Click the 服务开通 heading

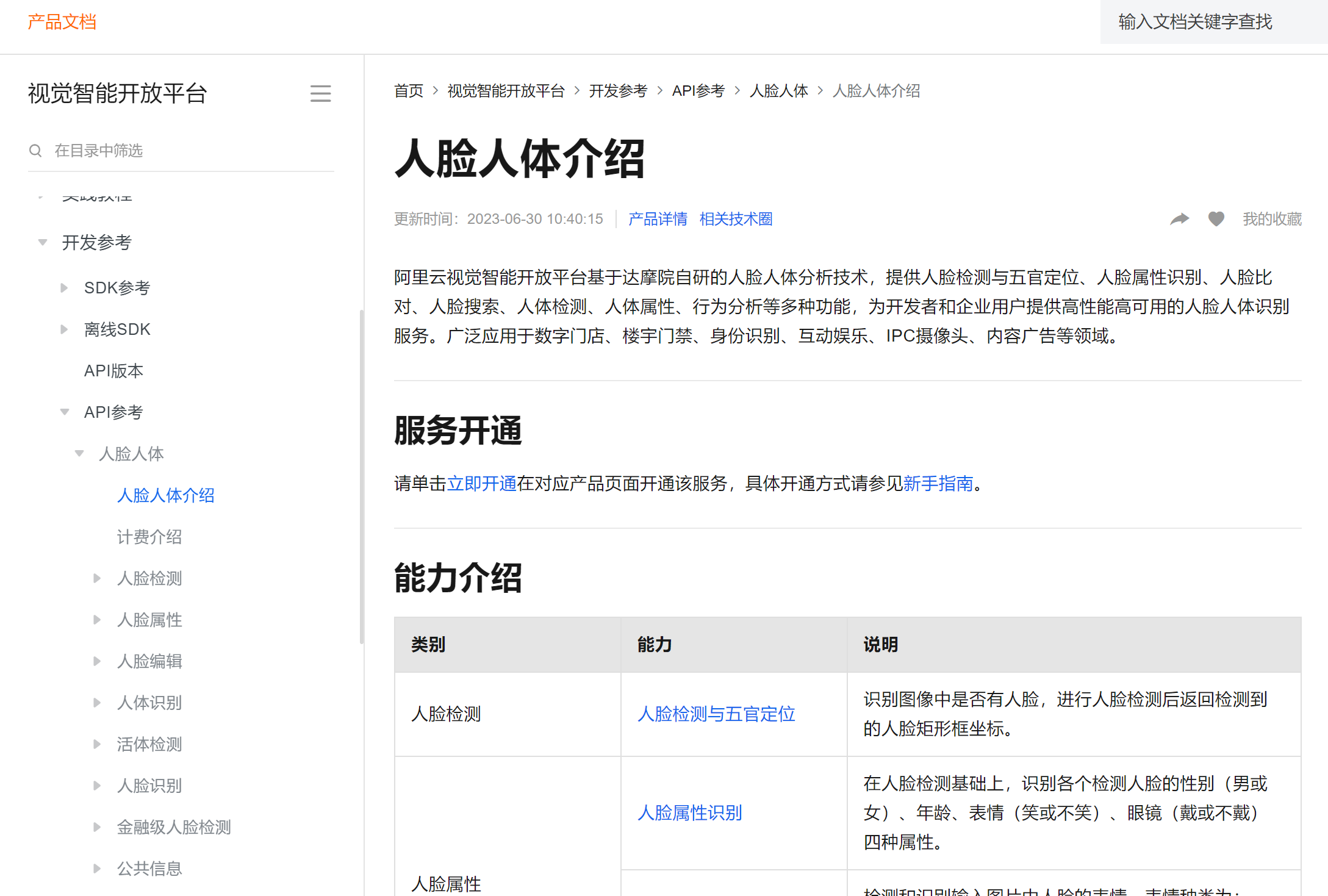(458, 431)
